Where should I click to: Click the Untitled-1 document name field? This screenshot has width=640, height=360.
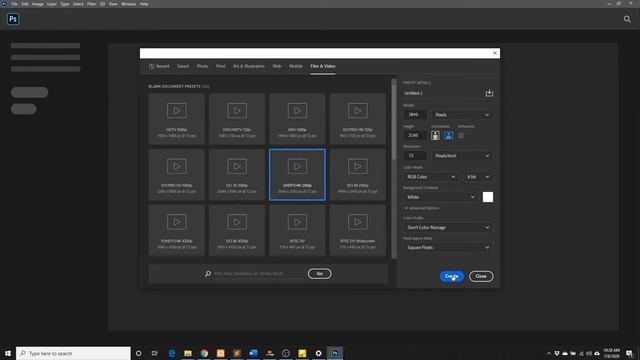[442, 93]
